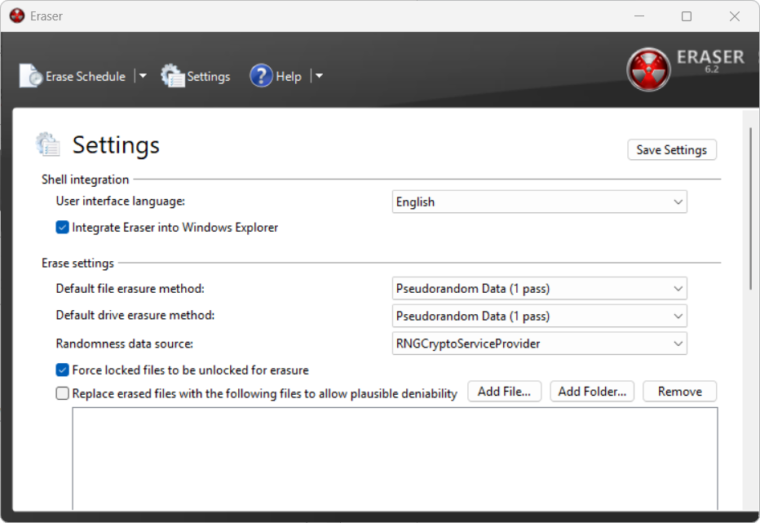Screen dimensions: 760x523
Task: Click the Eraser radioactive logo at top right
Action: tap(648, 70)
